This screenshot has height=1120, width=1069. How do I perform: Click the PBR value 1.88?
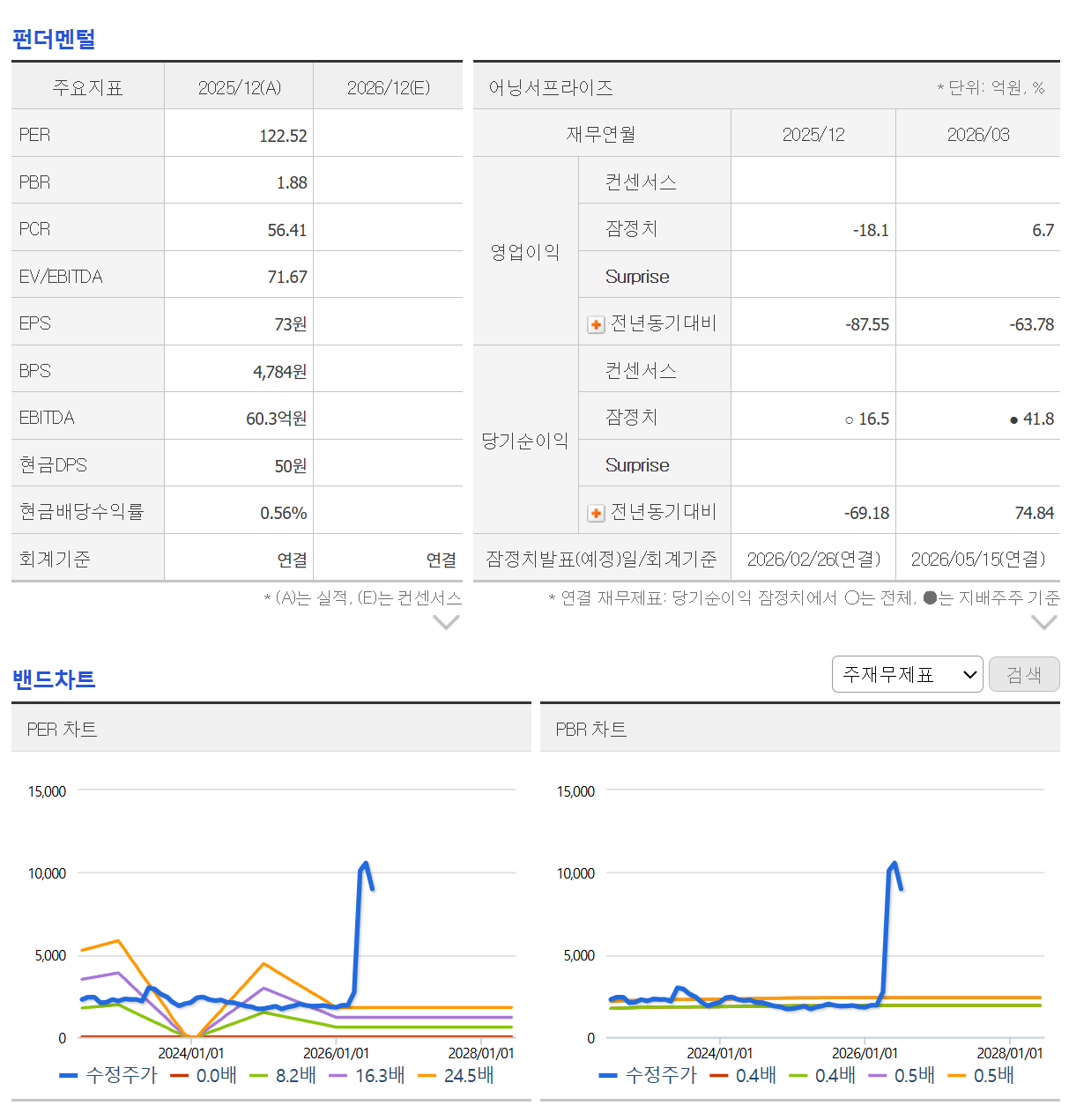[292, 182]
